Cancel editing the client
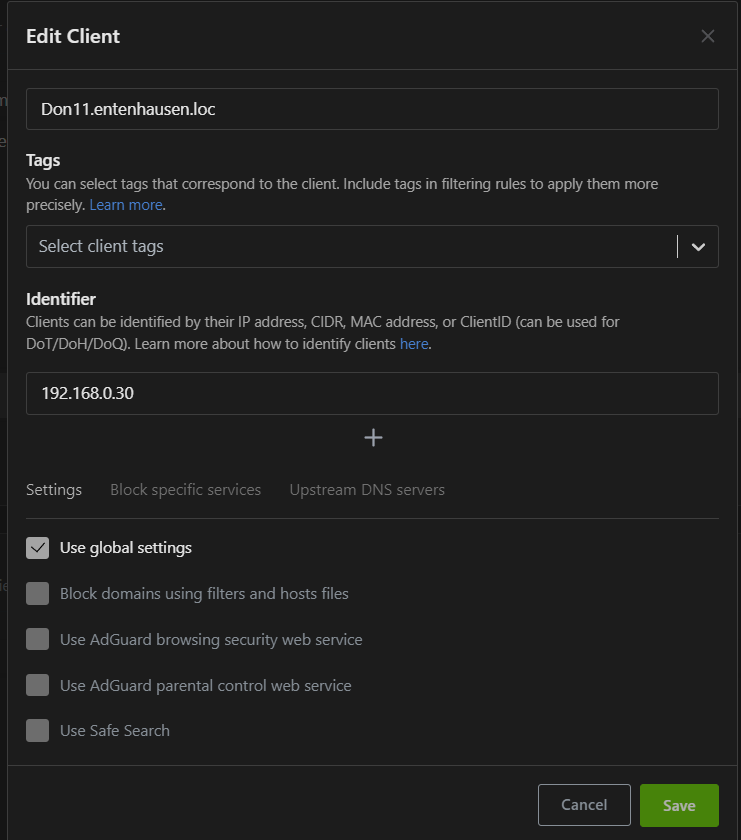Image resolution: width=741 pixels, height=840 pixels. [584, 805]
